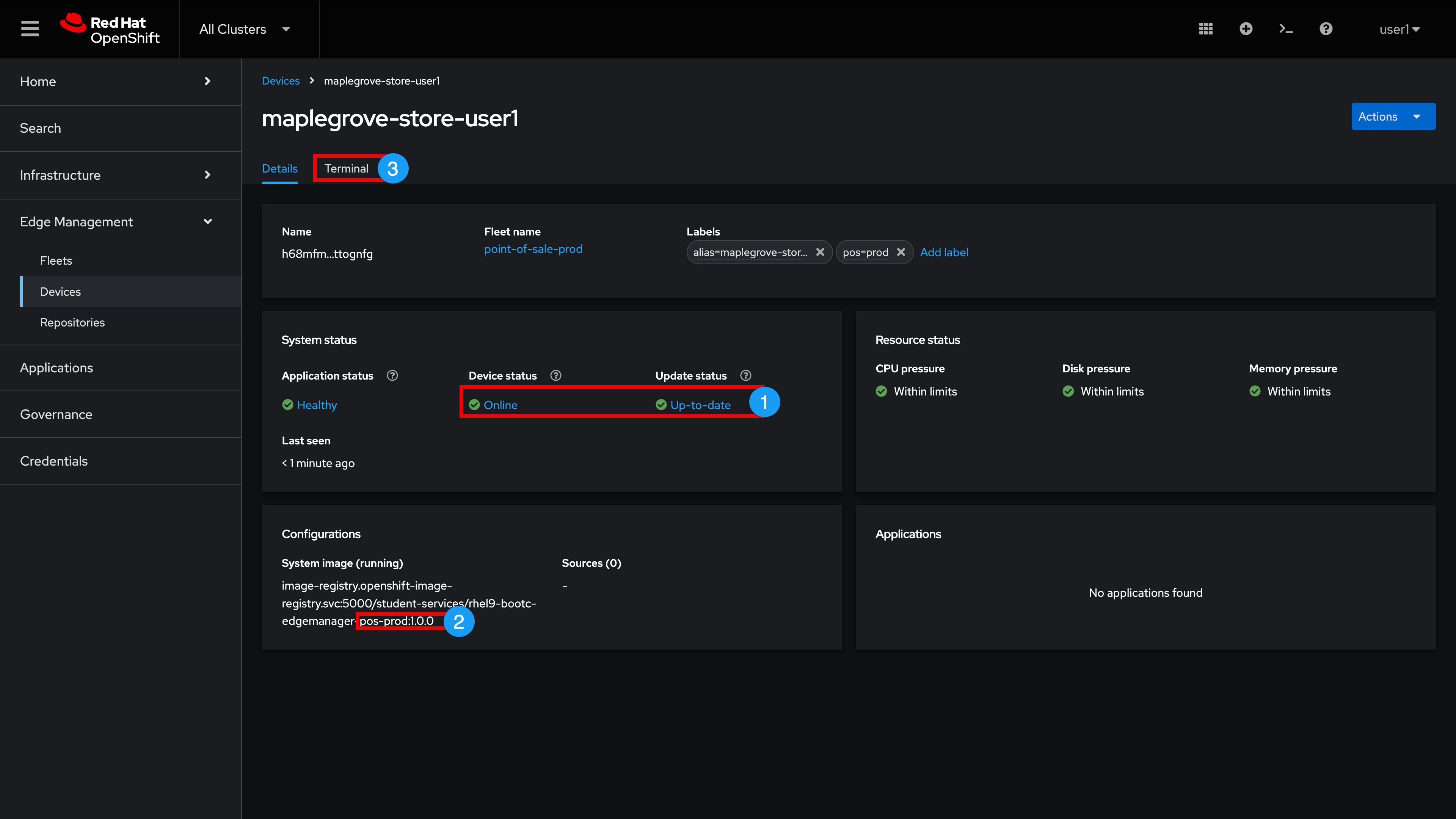The image size is (1456, 819).
Task: Open the All Clusters dropdown
Action: tap(245, 30)
